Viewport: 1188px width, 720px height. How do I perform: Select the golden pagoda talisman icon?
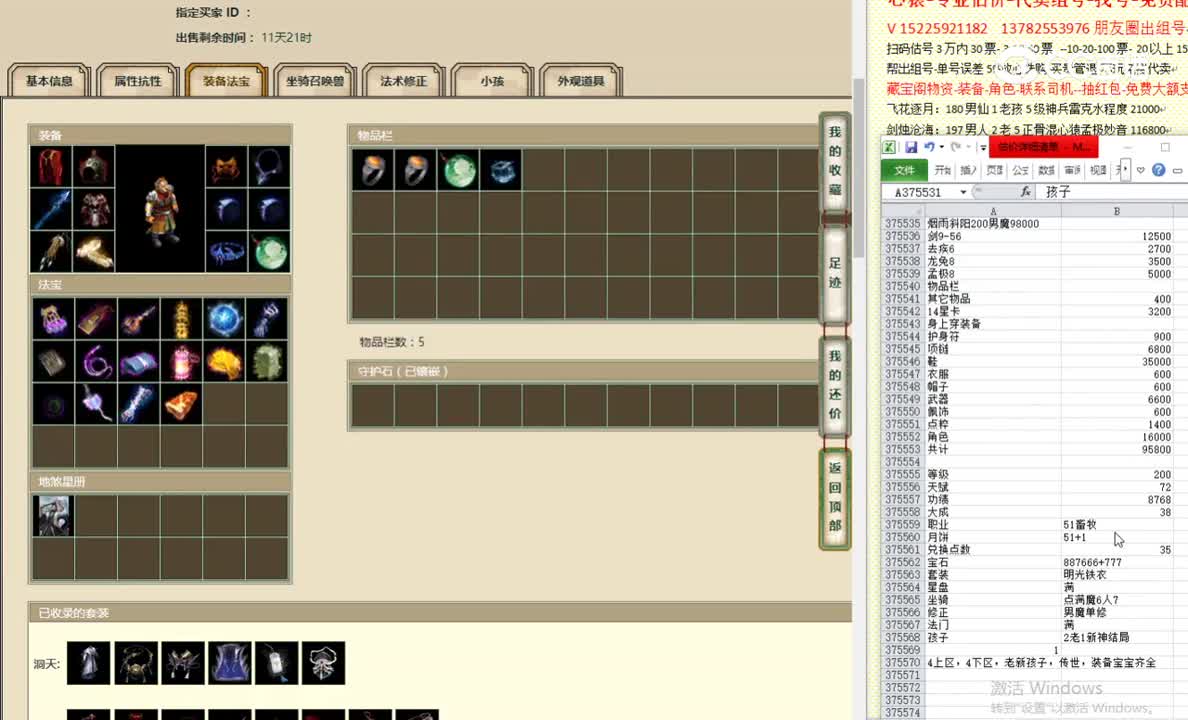click(x=182, y=318)
